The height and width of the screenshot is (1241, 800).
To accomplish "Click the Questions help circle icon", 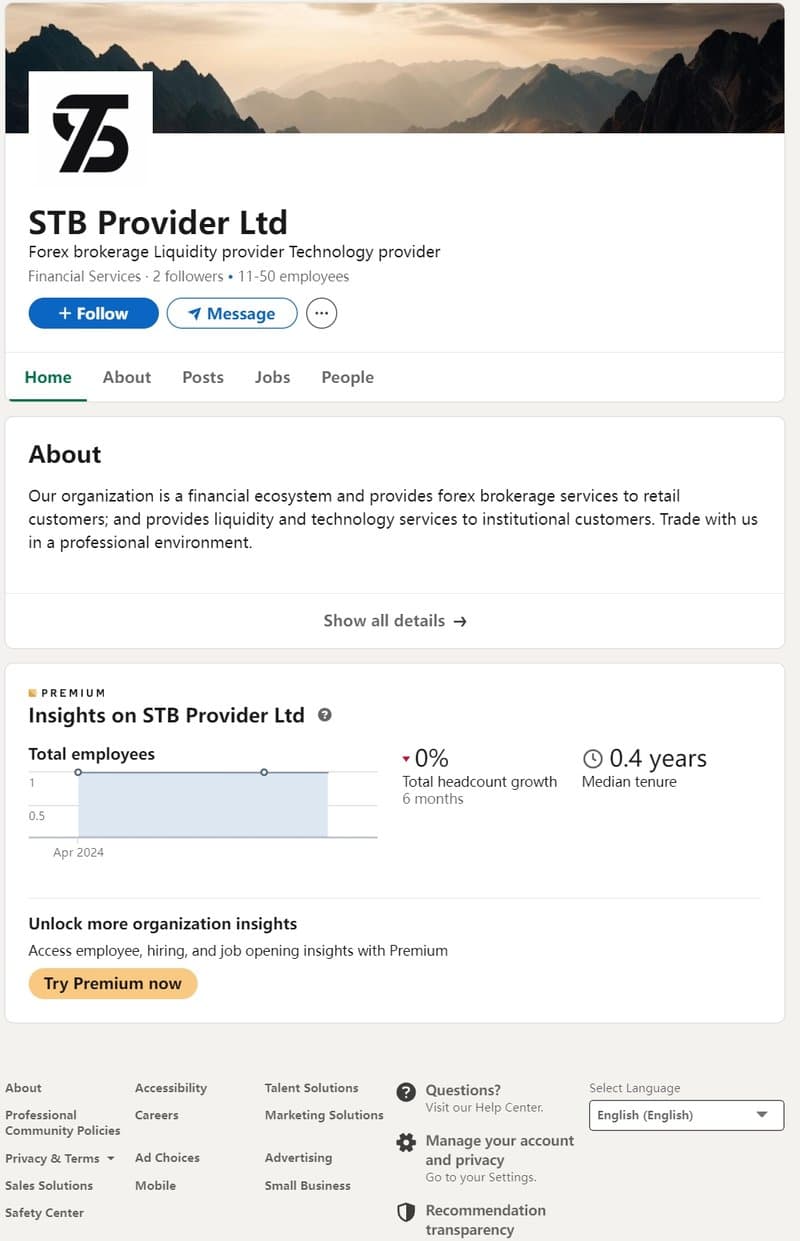I will tap(406, 1093).
